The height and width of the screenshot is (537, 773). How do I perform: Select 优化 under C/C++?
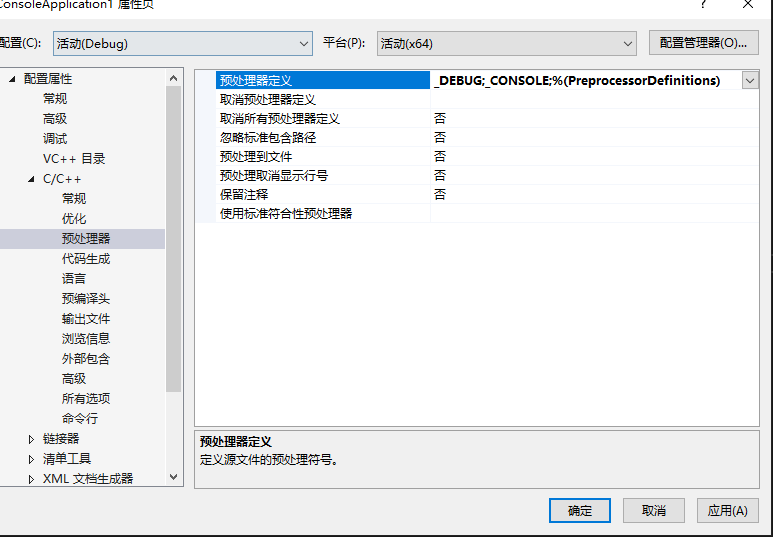pyautogui.click(x=74, y=218)
